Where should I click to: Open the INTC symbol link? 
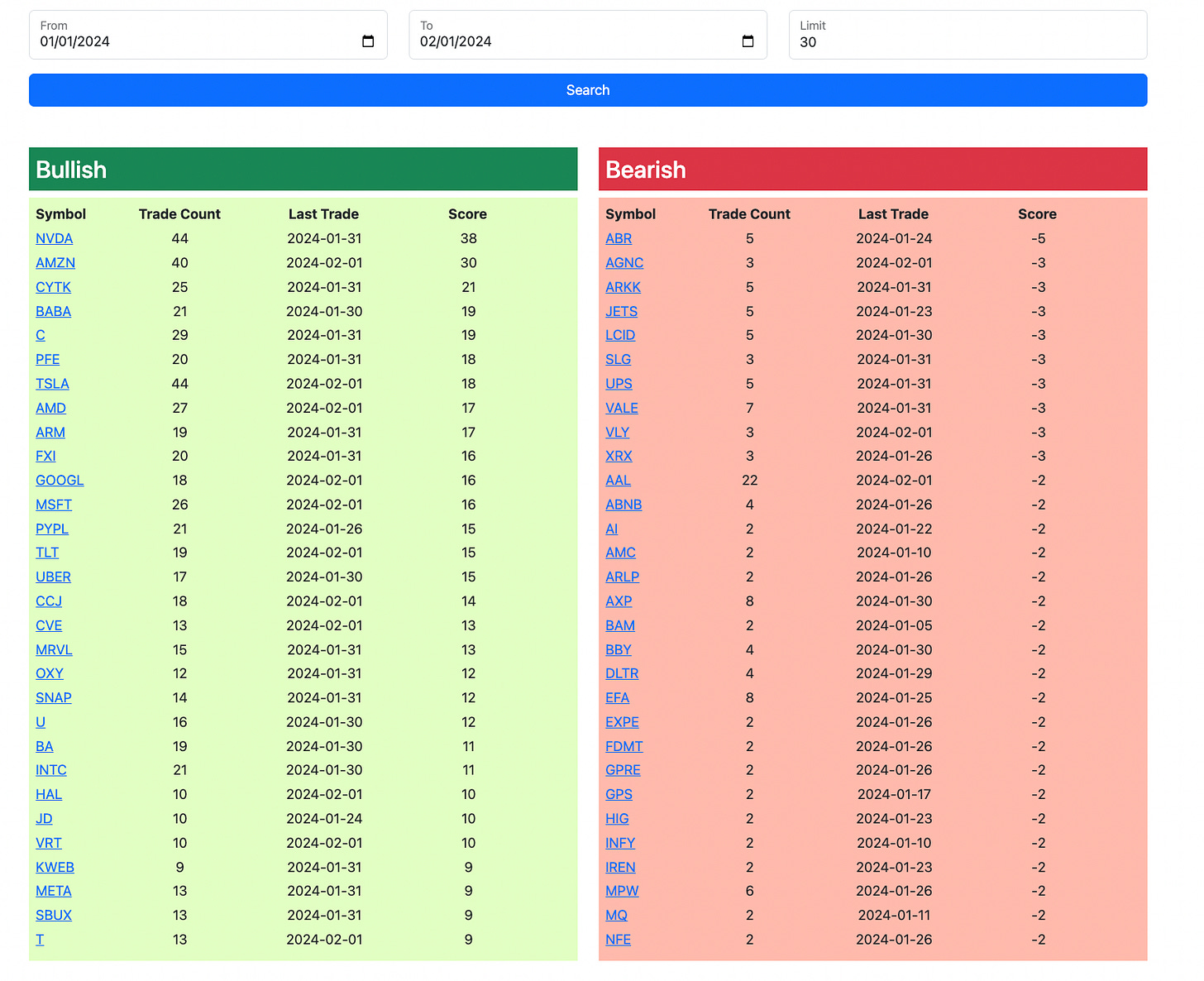[x=51, y=769]
